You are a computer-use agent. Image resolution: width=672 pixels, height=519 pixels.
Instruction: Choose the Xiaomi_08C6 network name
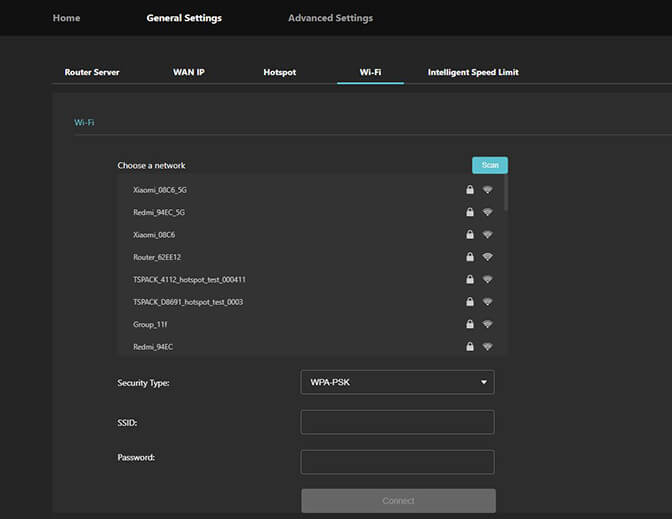click(x=154, y=235)
